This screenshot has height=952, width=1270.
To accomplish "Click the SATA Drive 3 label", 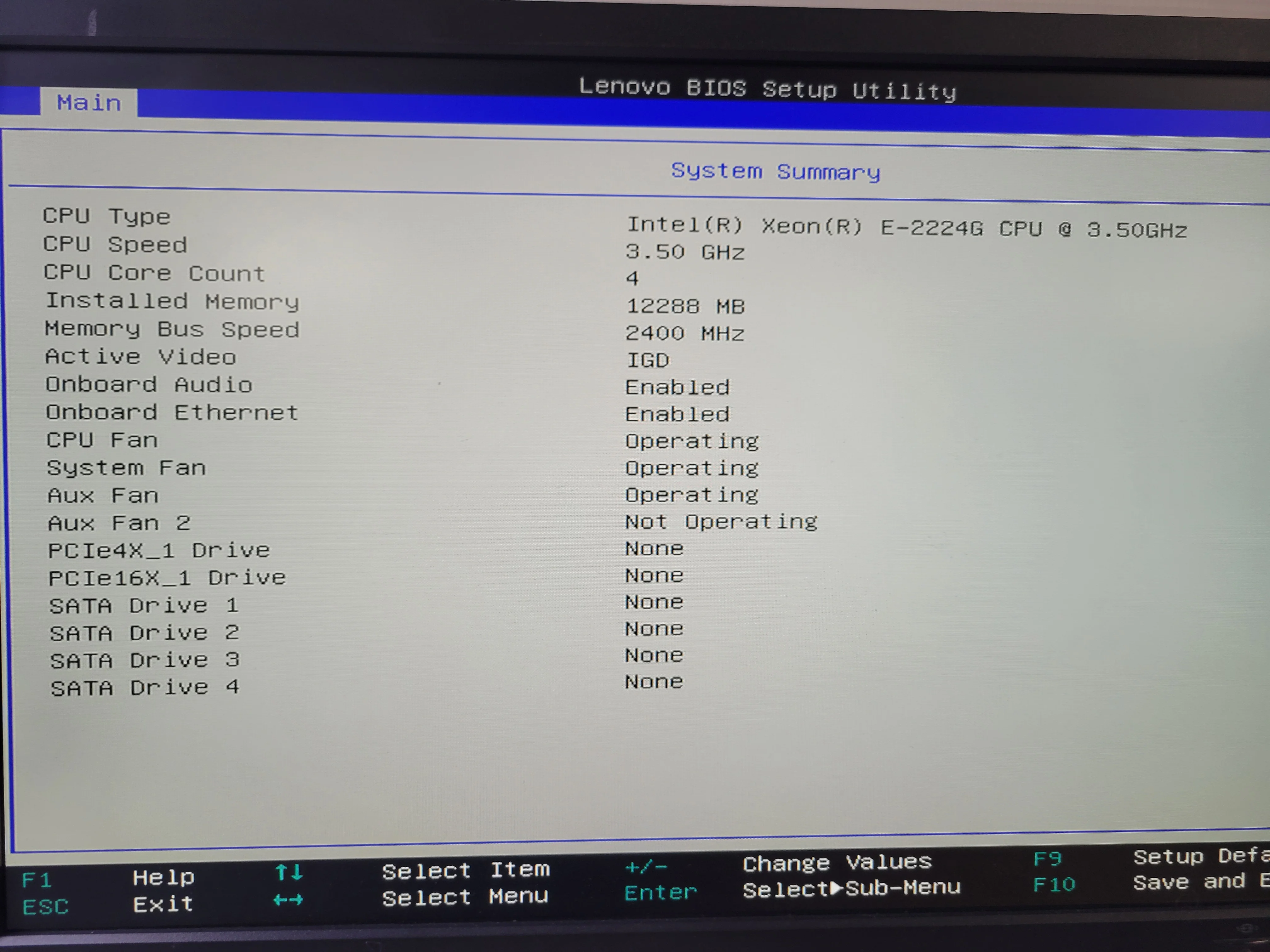I will [x=145, y=660].
